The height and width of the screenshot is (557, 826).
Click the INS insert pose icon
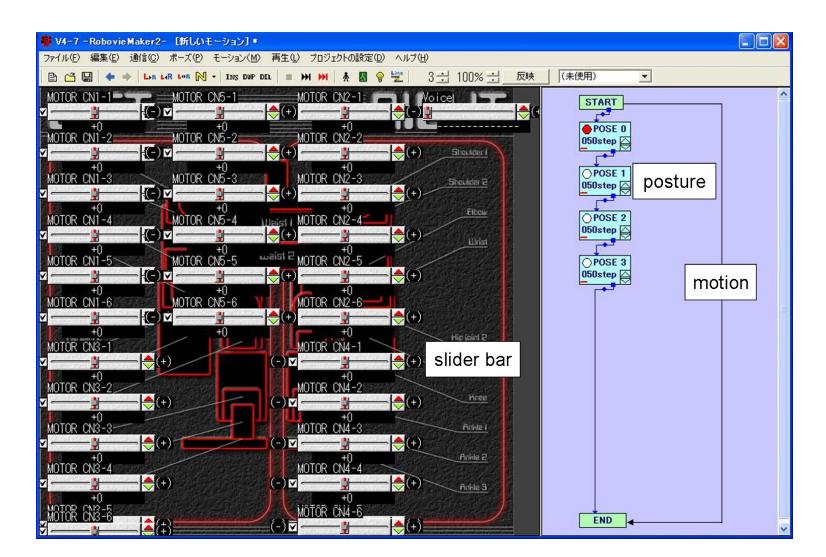click(232, 77)
